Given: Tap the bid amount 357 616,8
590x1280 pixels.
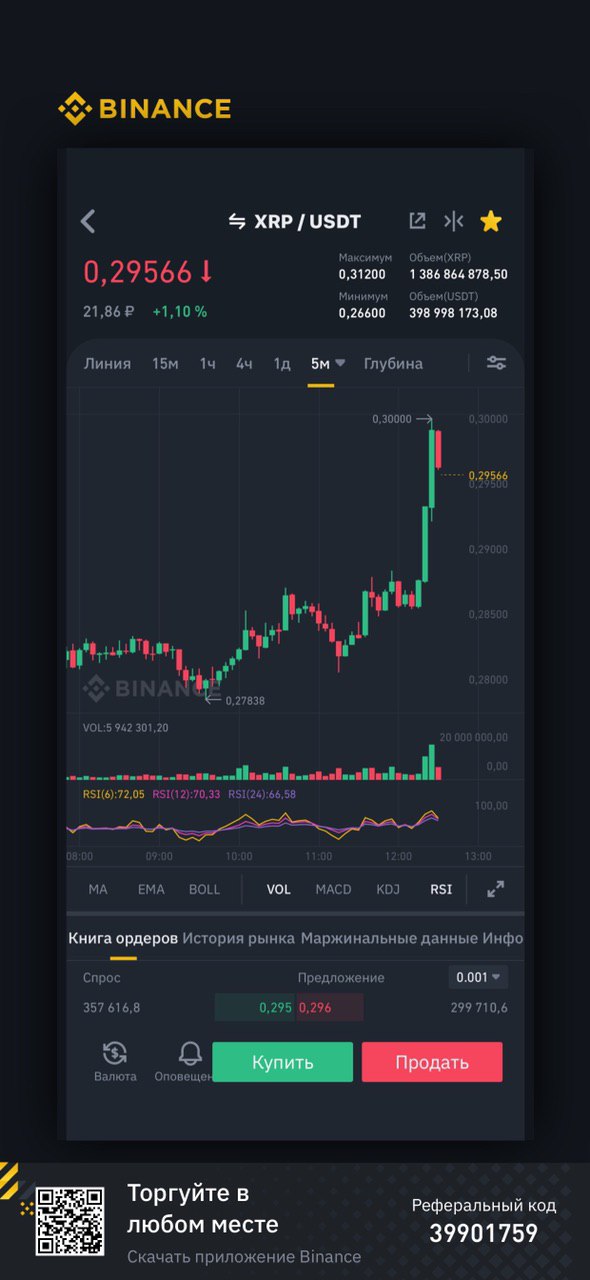Looking at the screenshot, I should coord(111,1007).
